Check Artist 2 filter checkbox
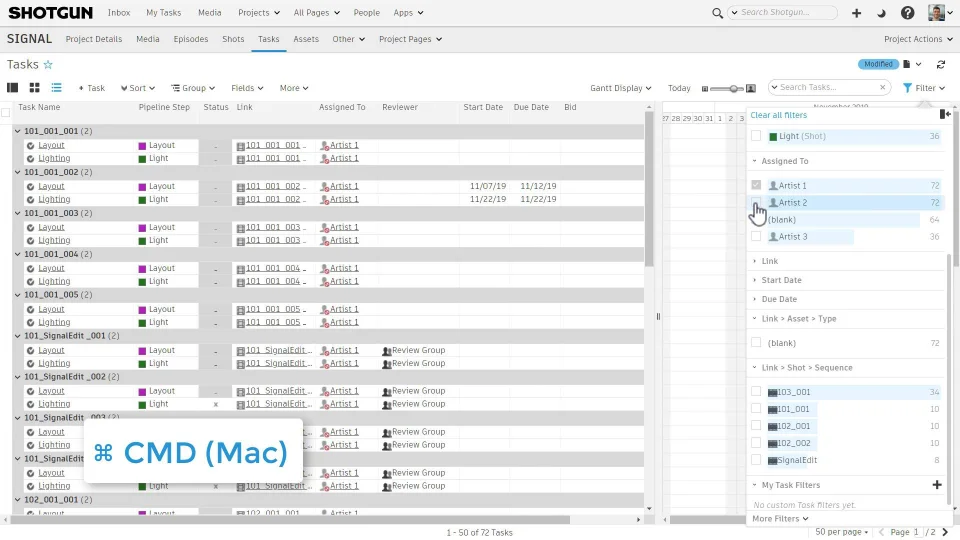 point(756,202)
